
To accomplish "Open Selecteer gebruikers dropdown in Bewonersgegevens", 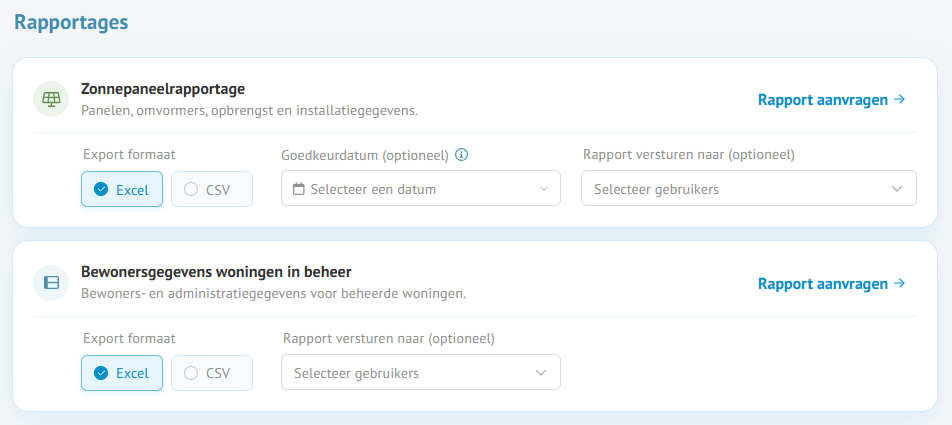I will [421, 372].
